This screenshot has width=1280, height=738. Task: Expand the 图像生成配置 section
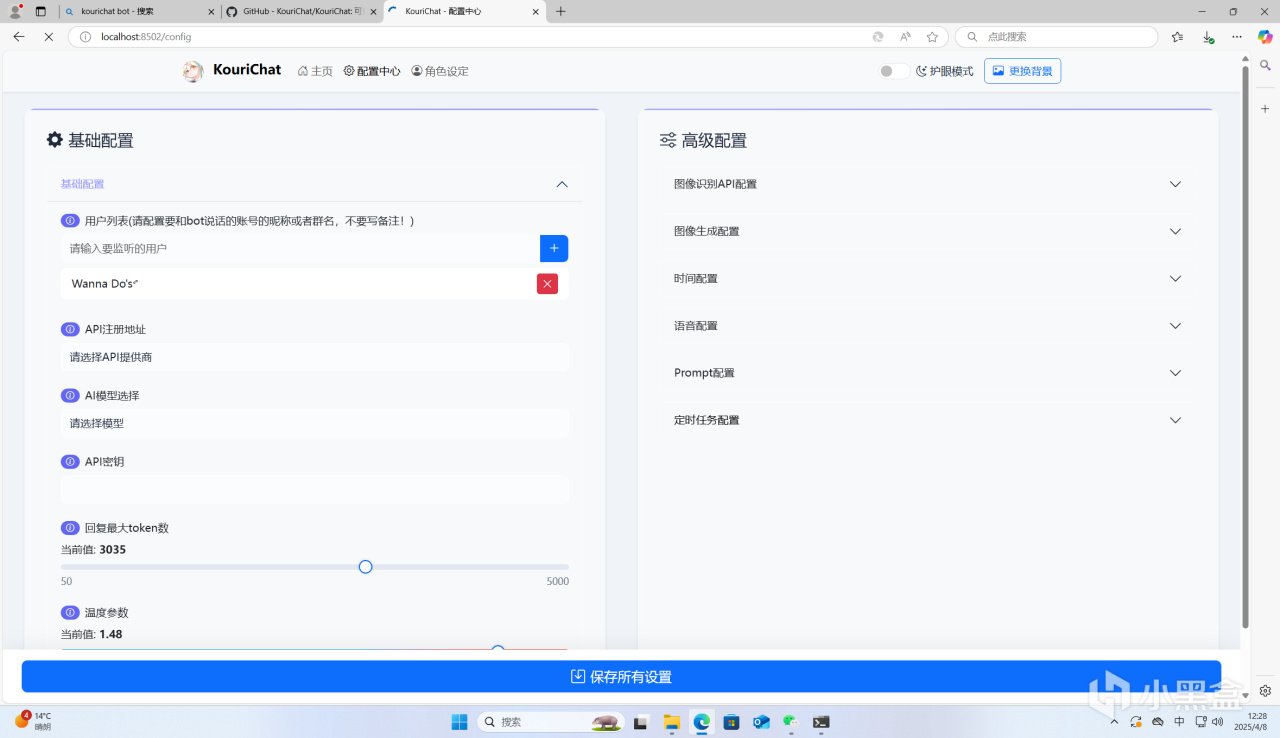pyautogui.click(x=928, y=231)
